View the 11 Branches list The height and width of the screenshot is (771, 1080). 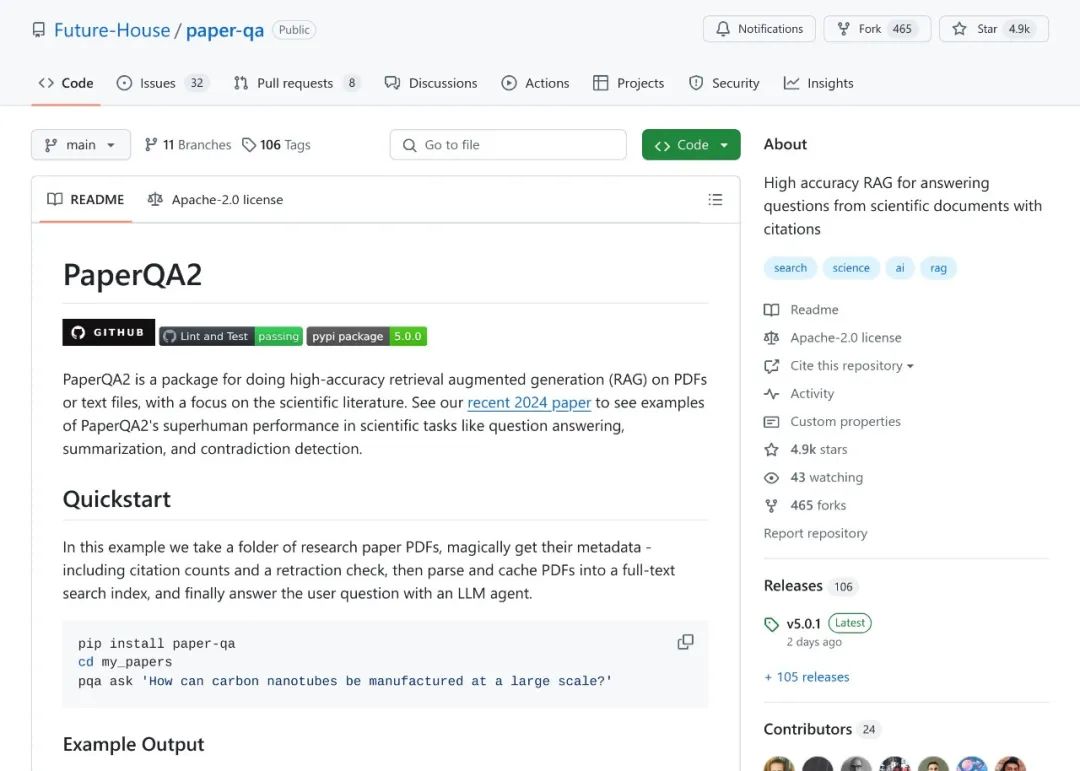(x=187, y=145)
